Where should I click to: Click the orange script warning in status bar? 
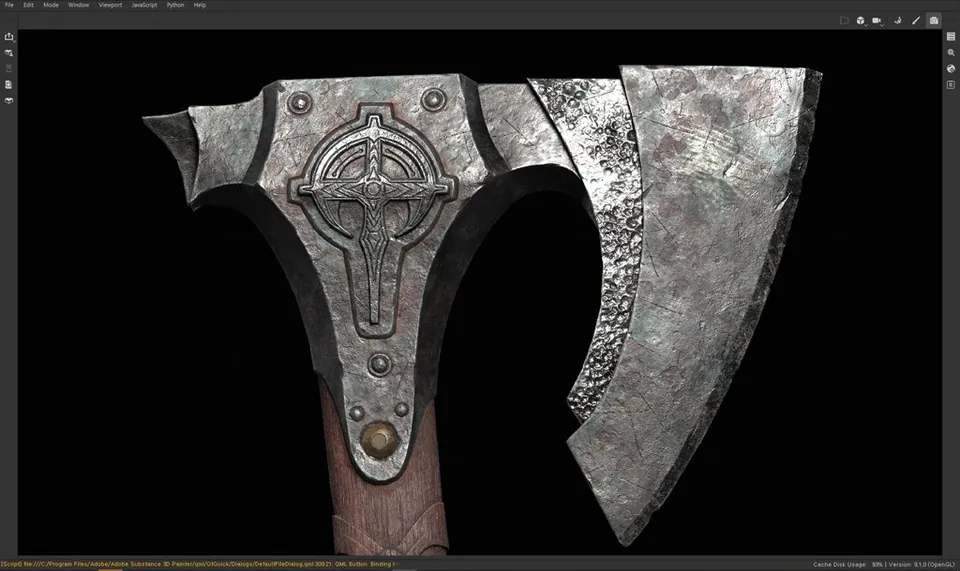tap(200, 564)
